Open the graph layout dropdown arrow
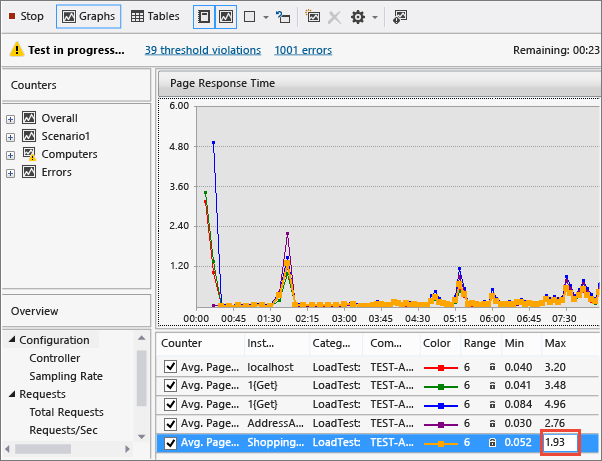 pos(265,17)
